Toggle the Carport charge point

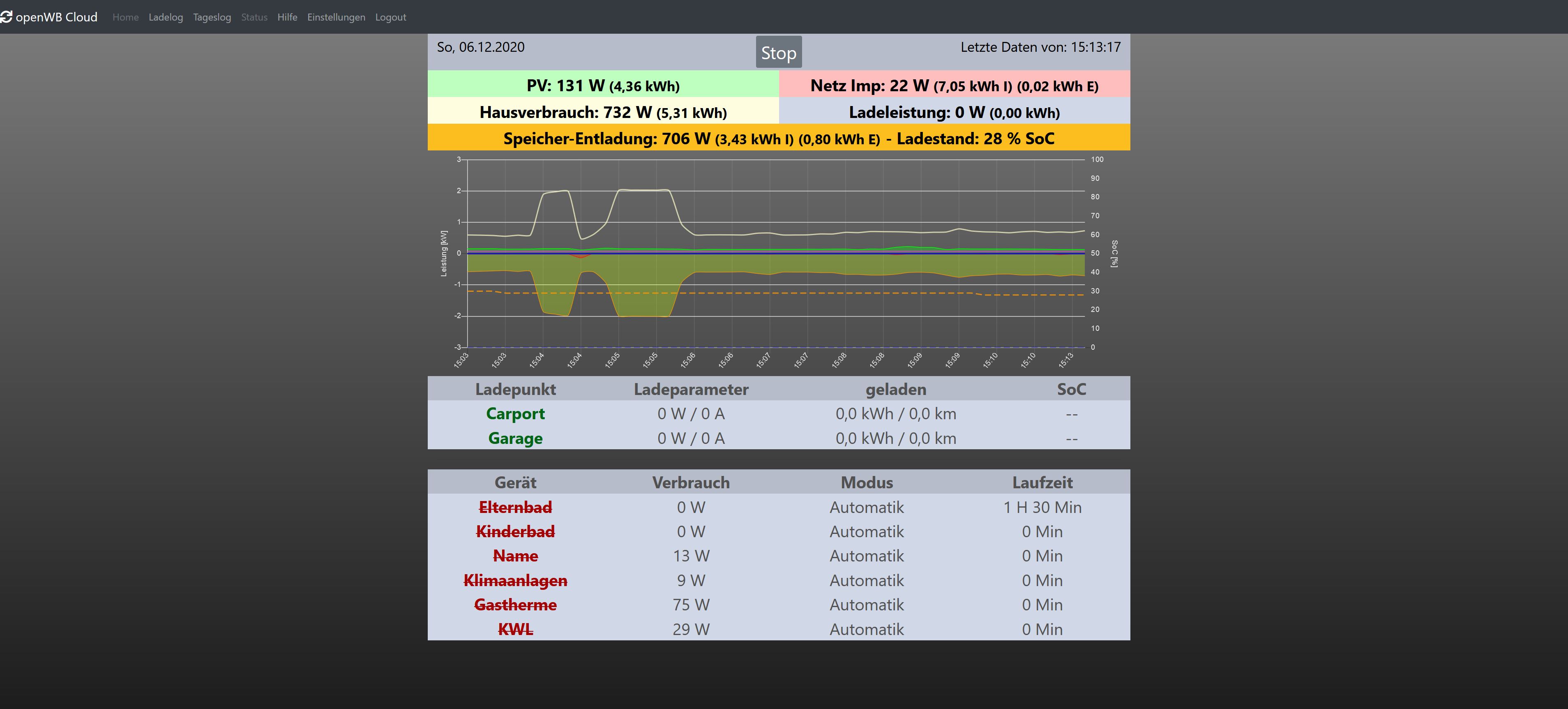coord(515,413)
